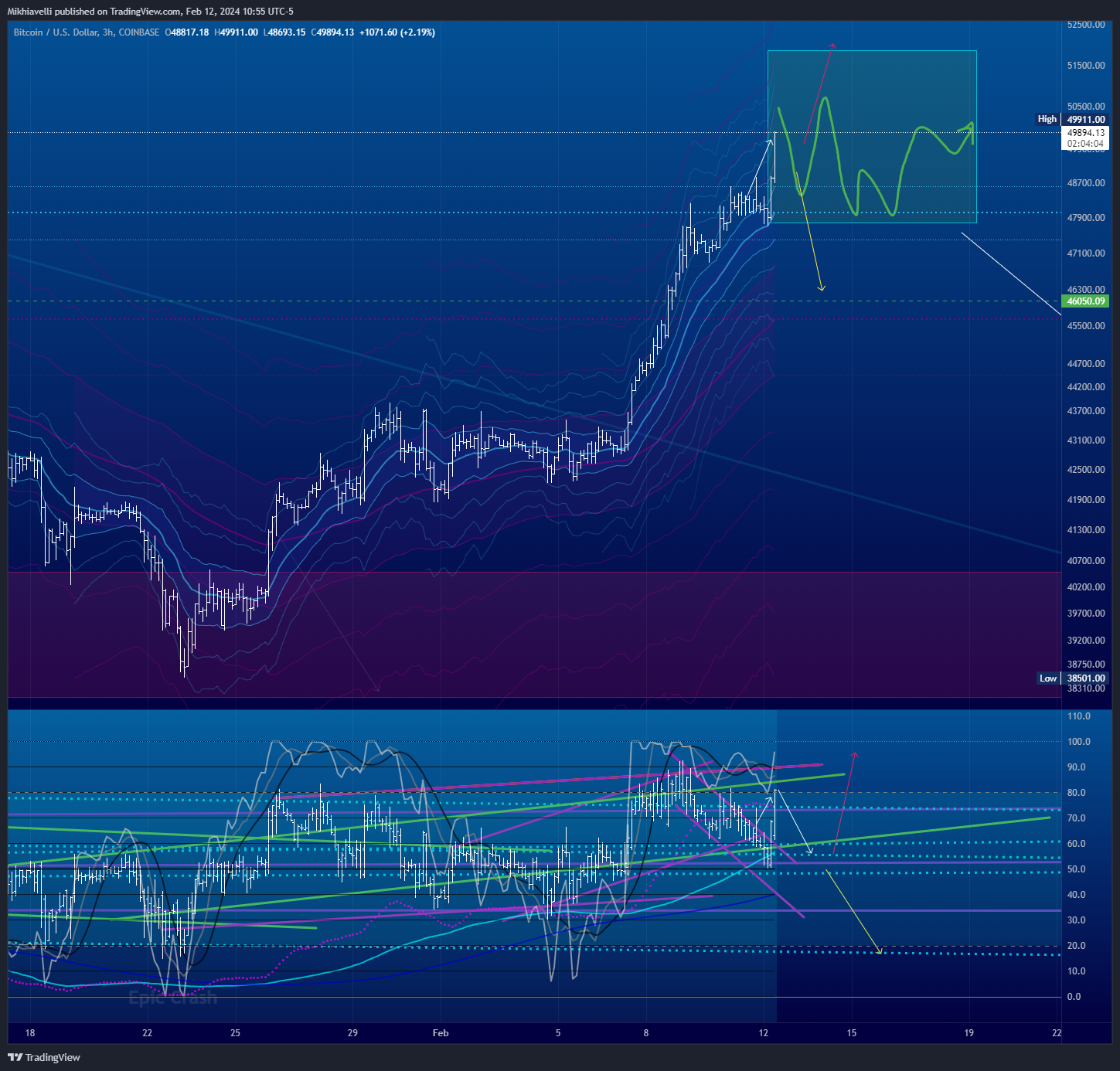
Task: Click the high value H49911.00 in the header
Action: click(237, 32)
